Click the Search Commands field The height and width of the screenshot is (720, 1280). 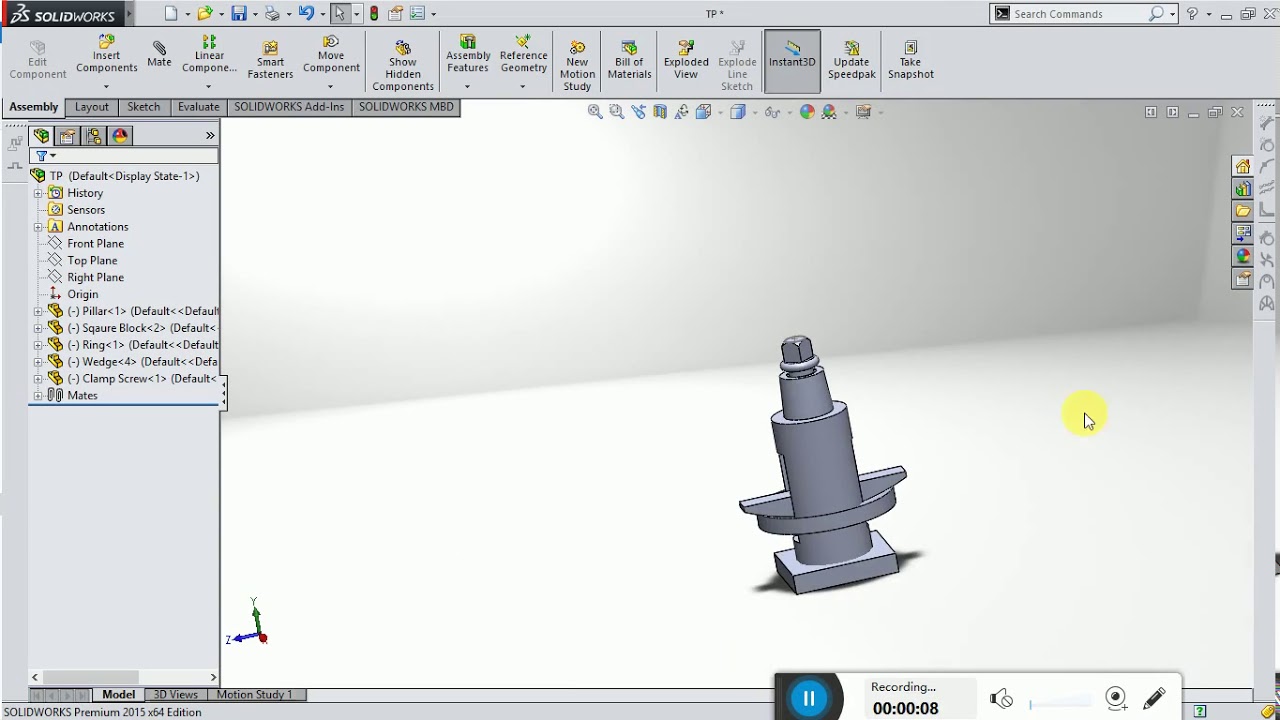click(1078, 14)
